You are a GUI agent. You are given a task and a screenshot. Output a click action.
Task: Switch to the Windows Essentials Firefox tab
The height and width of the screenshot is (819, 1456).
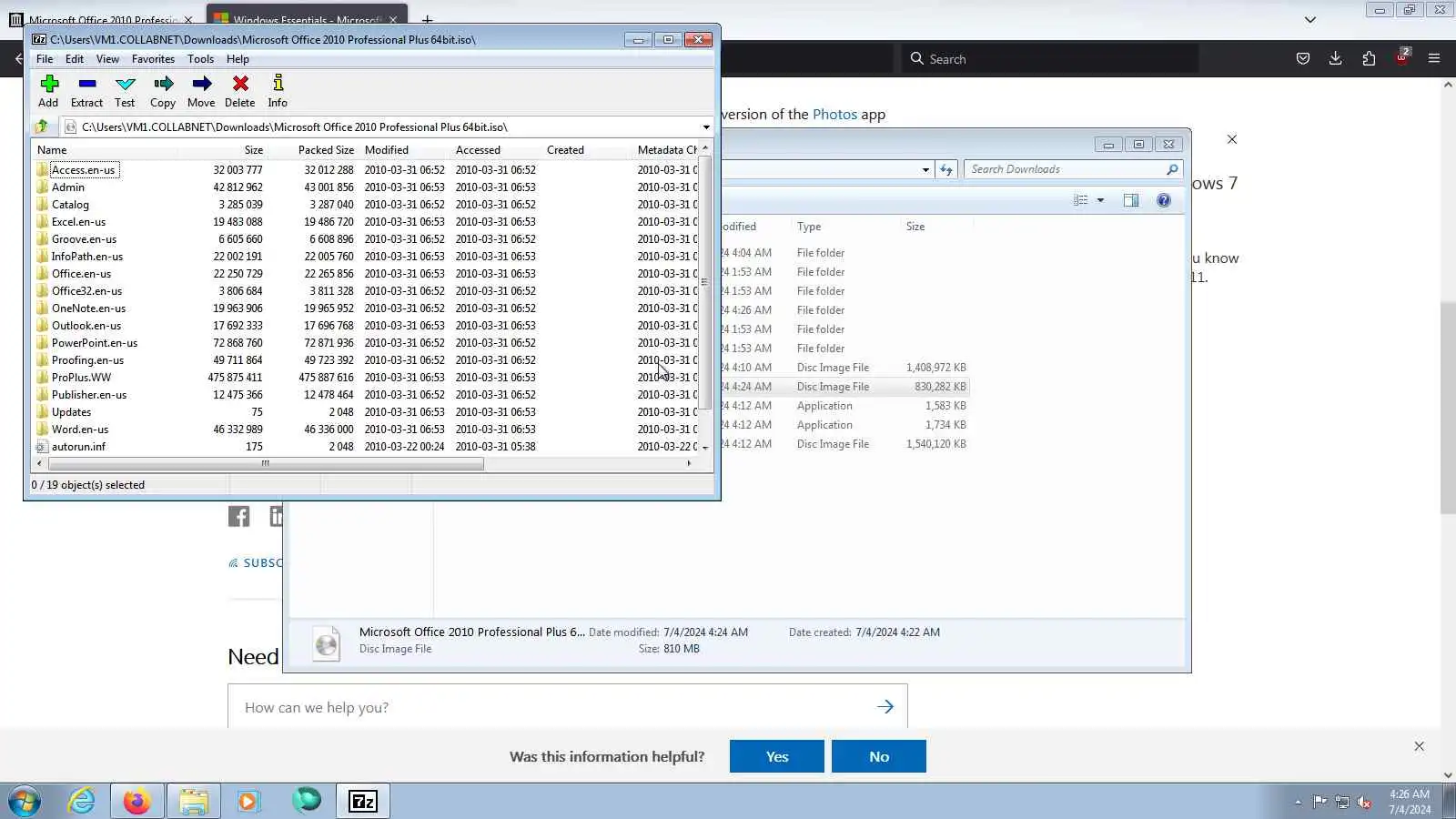click(x=308, y=18)
